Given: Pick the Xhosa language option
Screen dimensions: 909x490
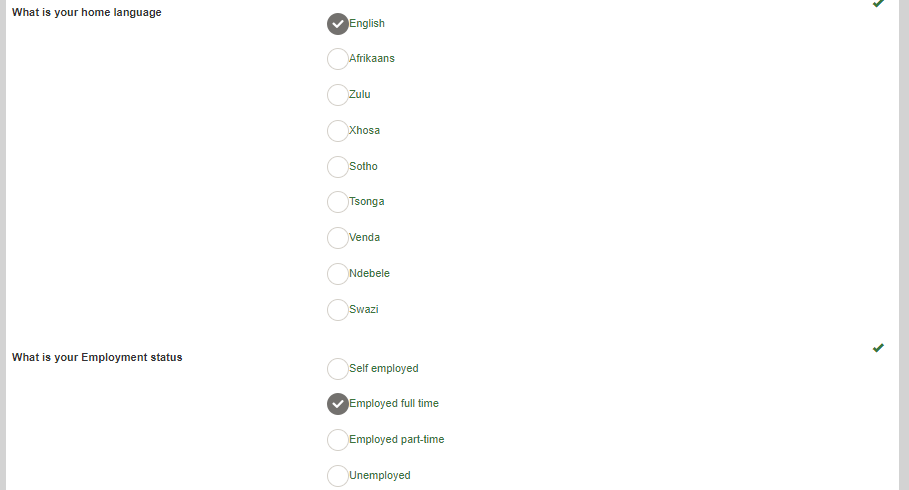Looking at the screenshot, I should pyautogui.click(x=337, y=130).
